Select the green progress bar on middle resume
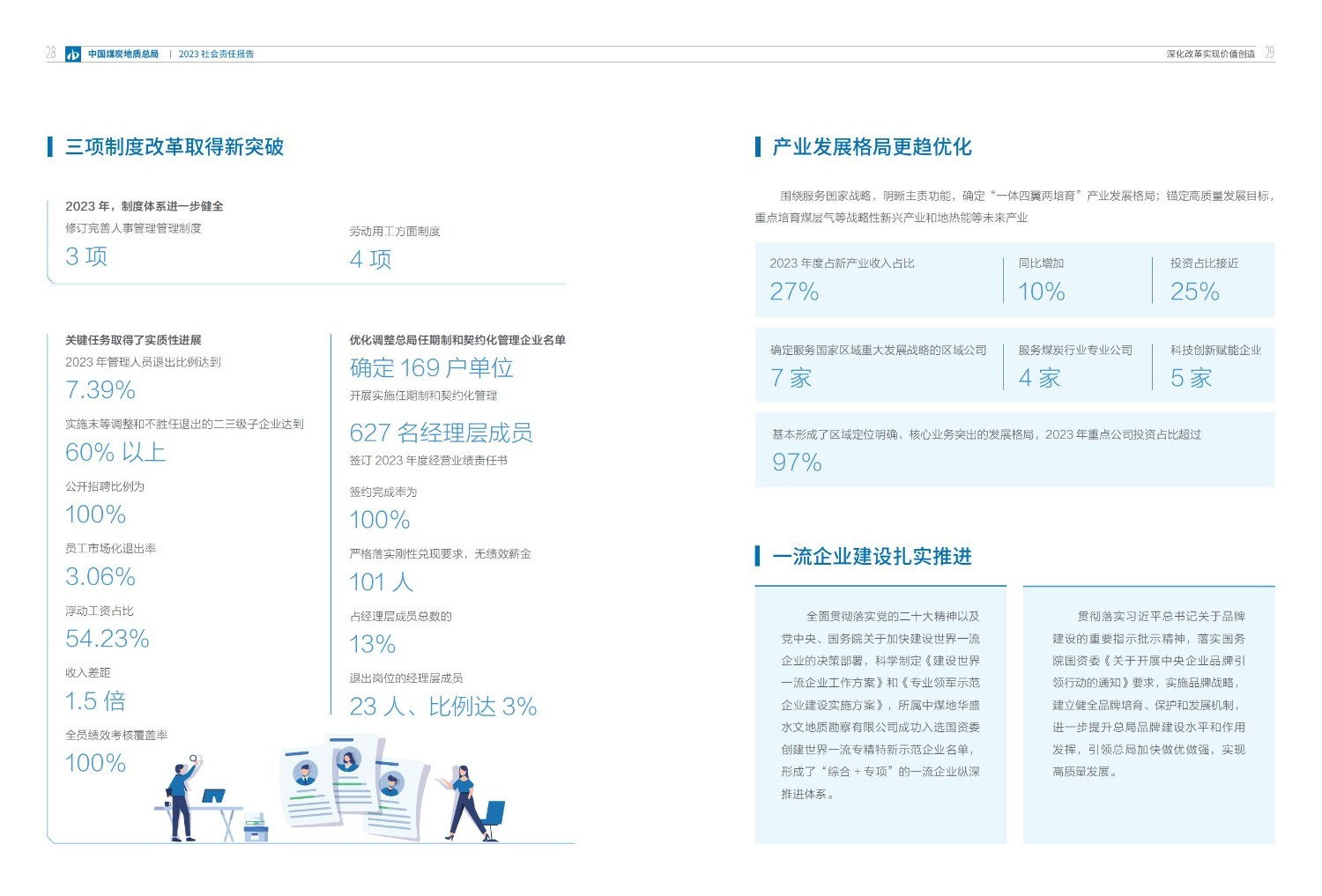Image resolution: width=1322 pixels, height=896 pixels. (346, 784)
